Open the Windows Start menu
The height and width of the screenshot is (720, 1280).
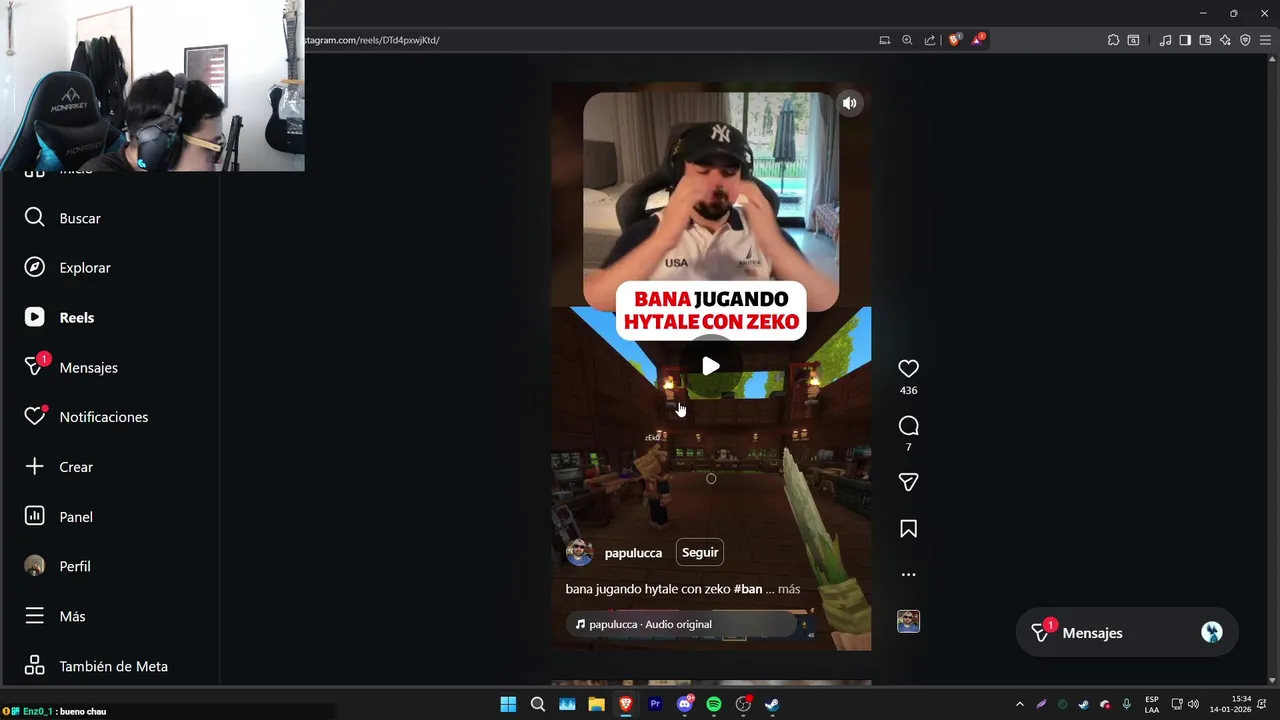pos(508,704)
